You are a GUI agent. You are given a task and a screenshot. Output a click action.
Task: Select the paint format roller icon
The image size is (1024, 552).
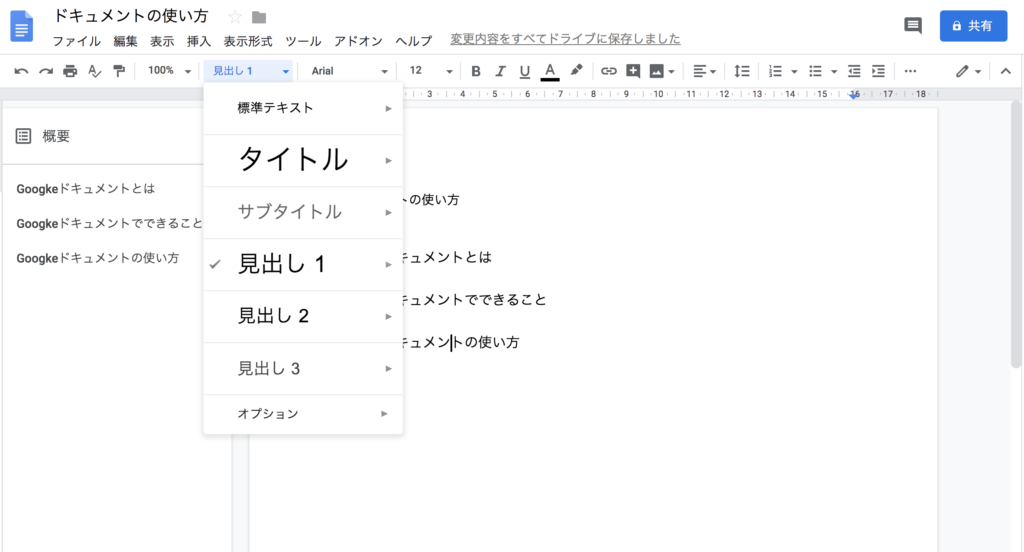point(119,71)
